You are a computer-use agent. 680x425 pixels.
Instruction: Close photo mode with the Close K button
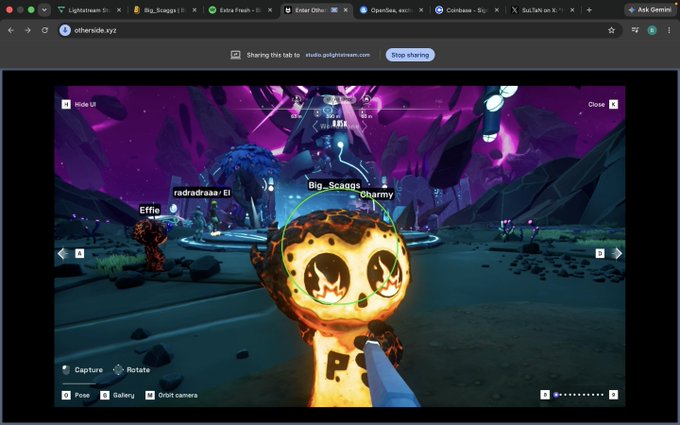coord(602,105)
